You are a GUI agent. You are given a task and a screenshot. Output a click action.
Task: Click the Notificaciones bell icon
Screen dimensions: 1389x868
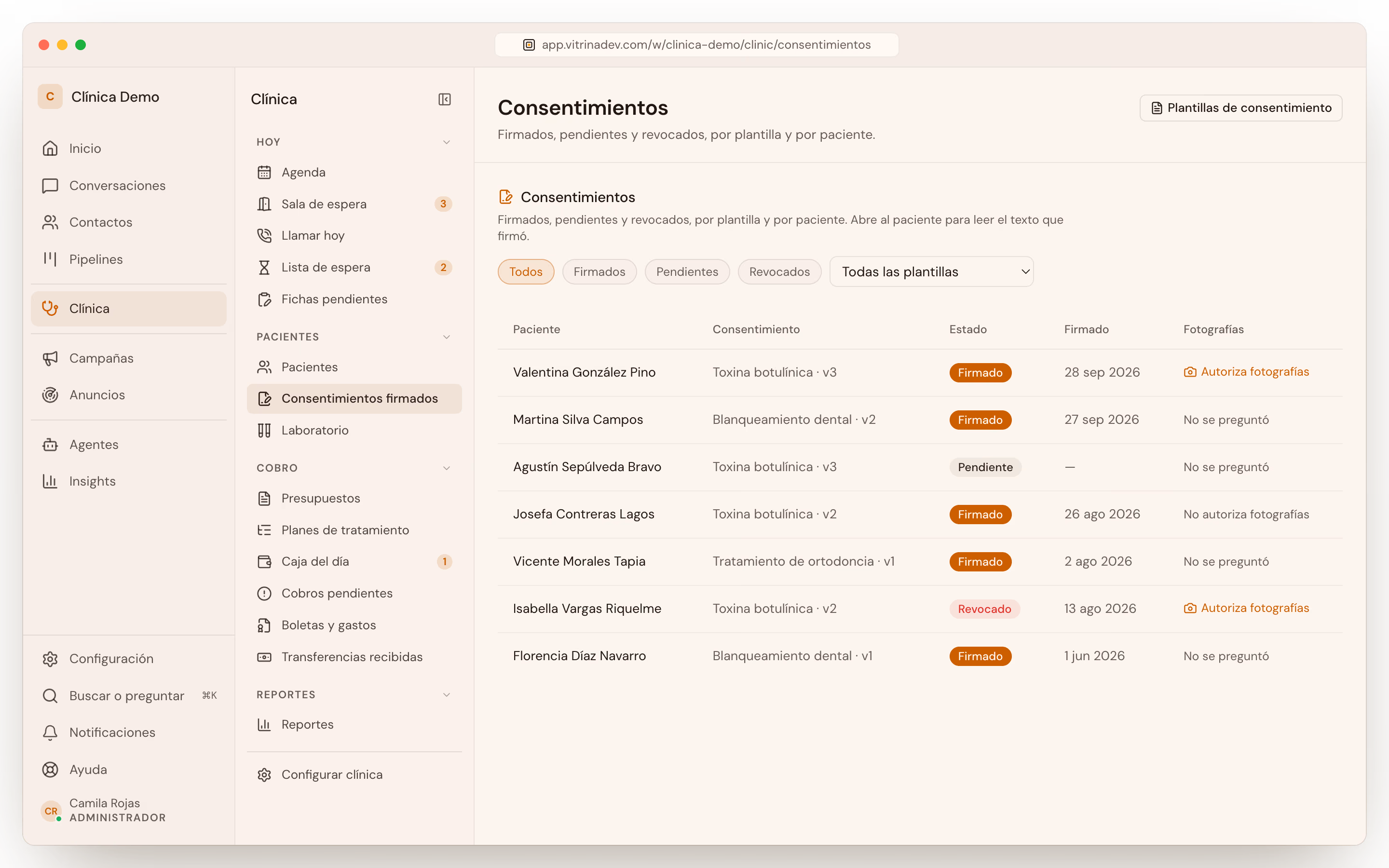pos(50,732)
